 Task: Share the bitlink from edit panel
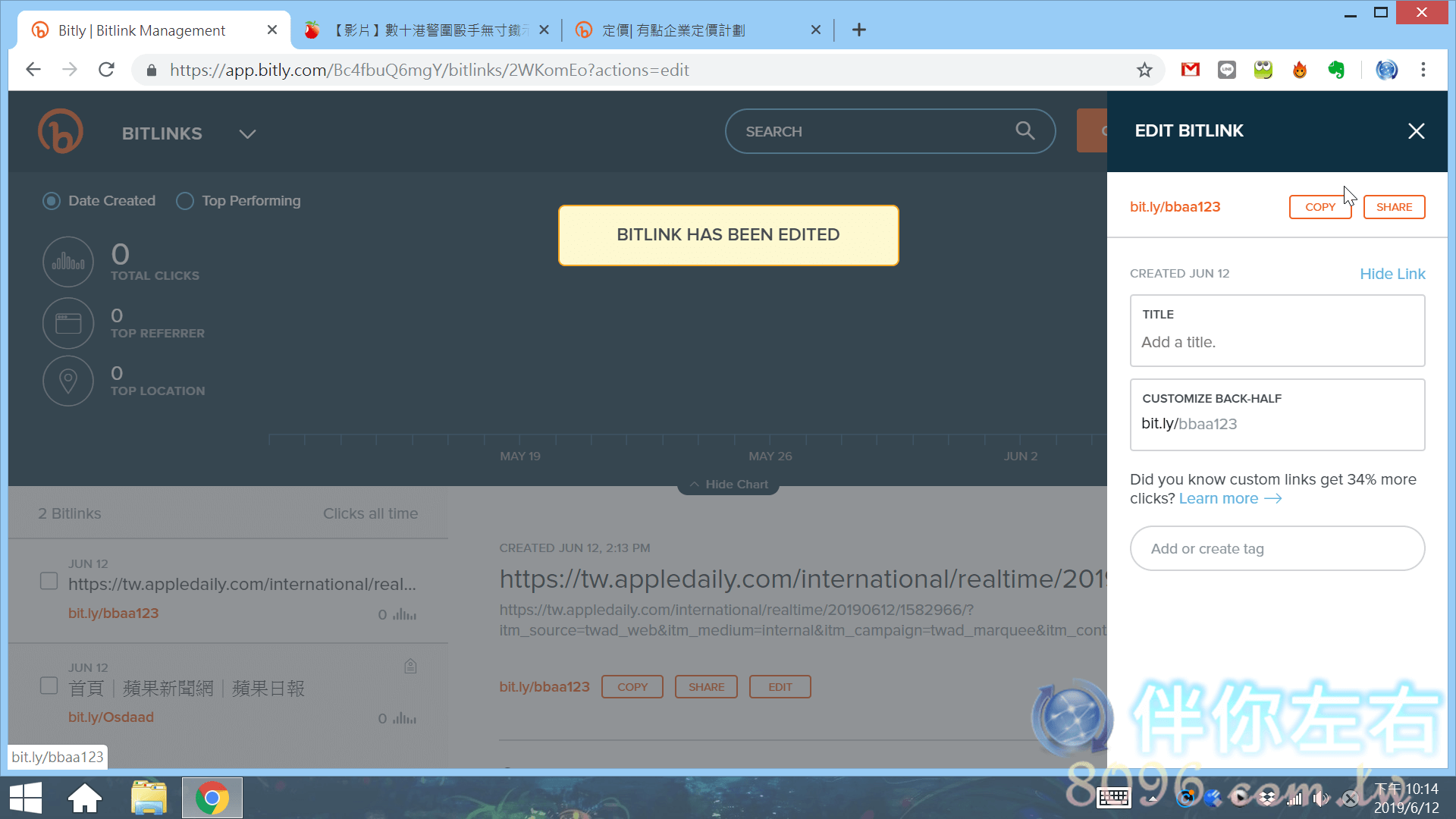[x=1394, y=207]
